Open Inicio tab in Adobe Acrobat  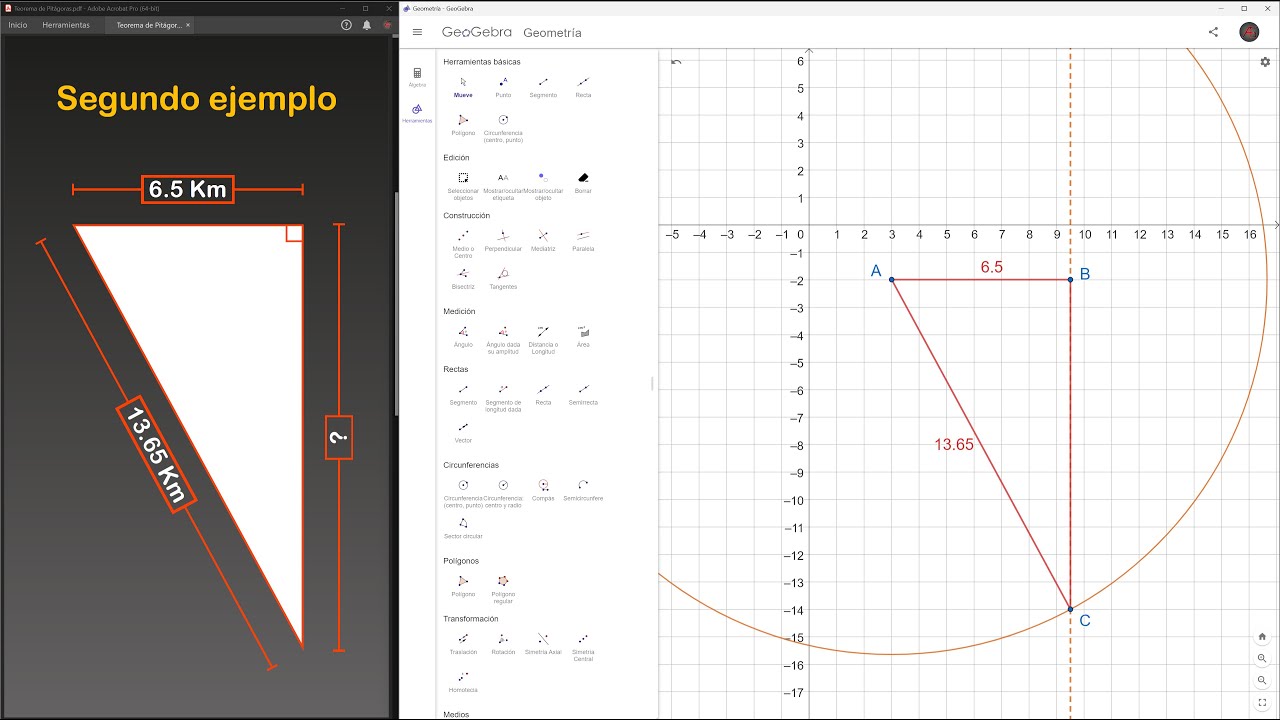(18, 25)
